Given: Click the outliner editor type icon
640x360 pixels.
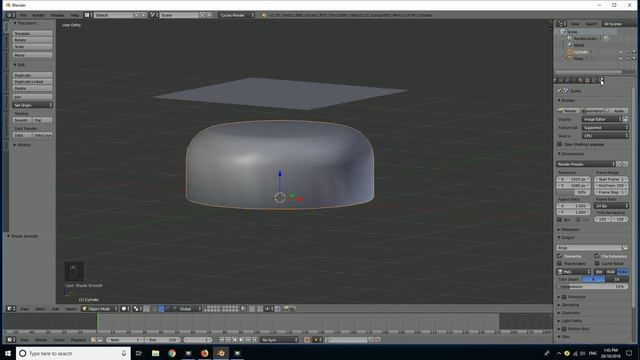Looking at the screenshot, I should click(562, 24).
